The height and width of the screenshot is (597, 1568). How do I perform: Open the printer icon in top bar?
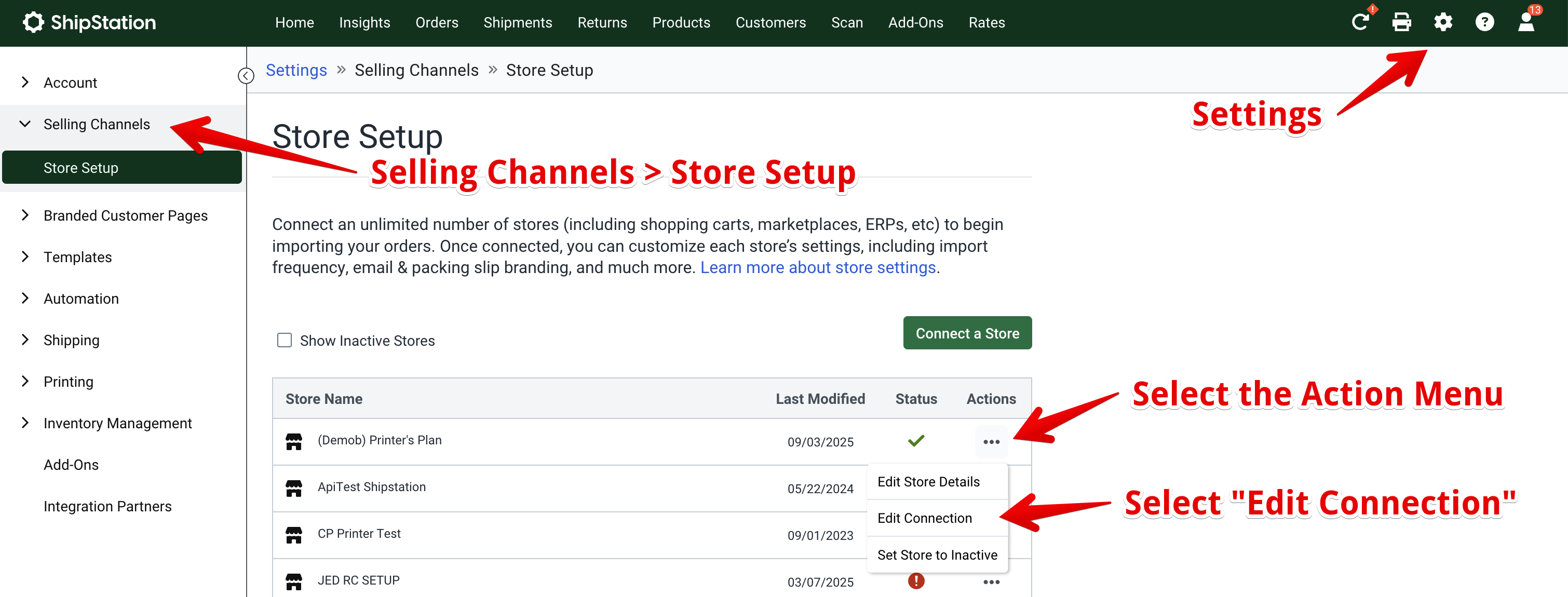(1401, 22)
